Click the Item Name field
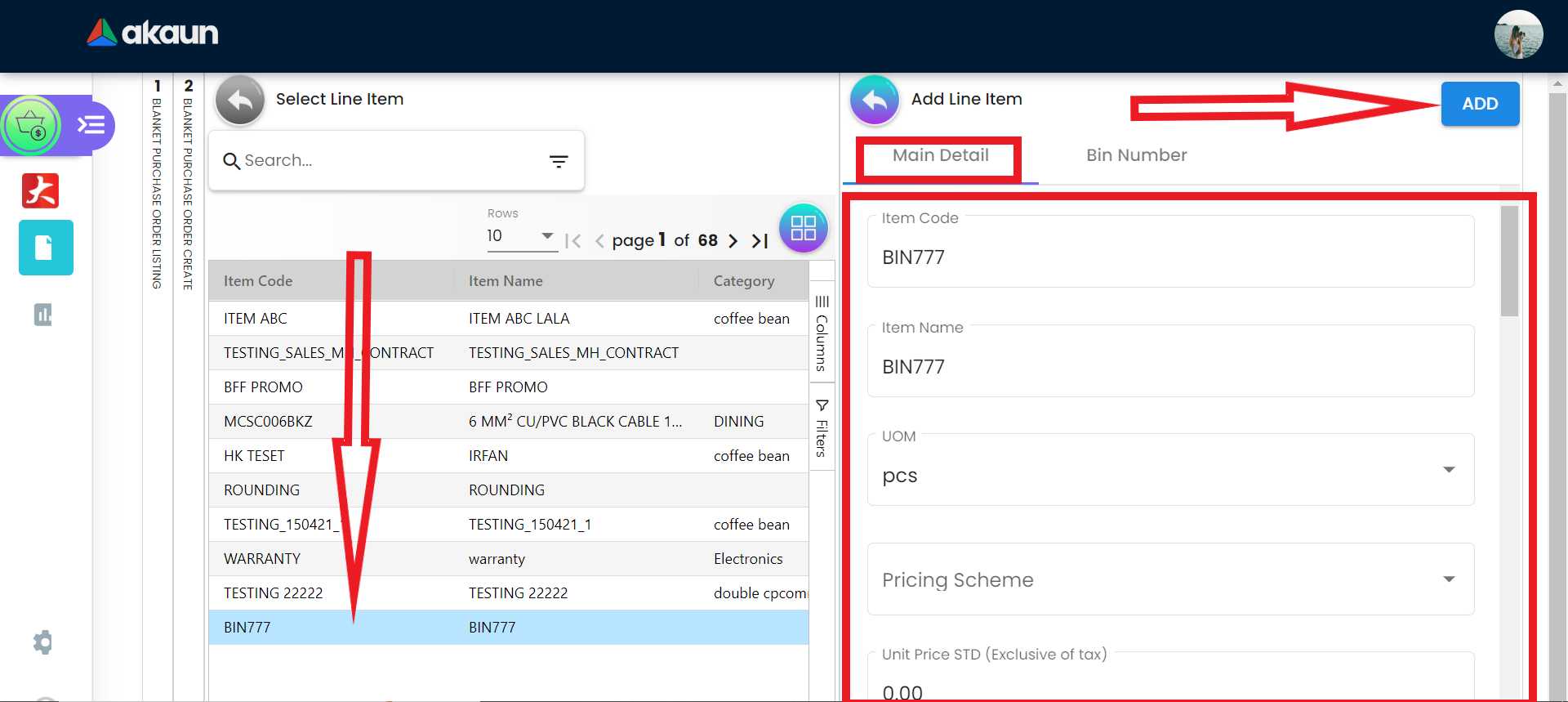 point(1170,361)
